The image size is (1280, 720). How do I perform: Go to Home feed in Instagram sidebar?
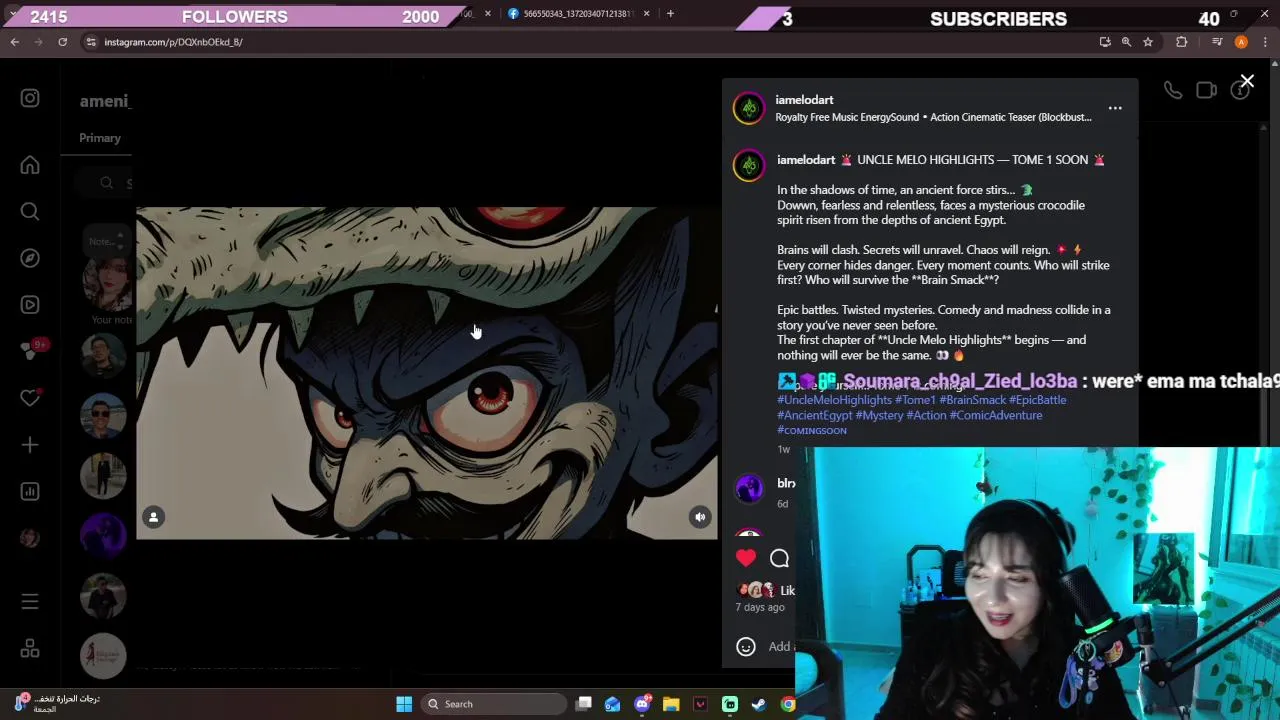pyautogui.click(x=30, y=165)
